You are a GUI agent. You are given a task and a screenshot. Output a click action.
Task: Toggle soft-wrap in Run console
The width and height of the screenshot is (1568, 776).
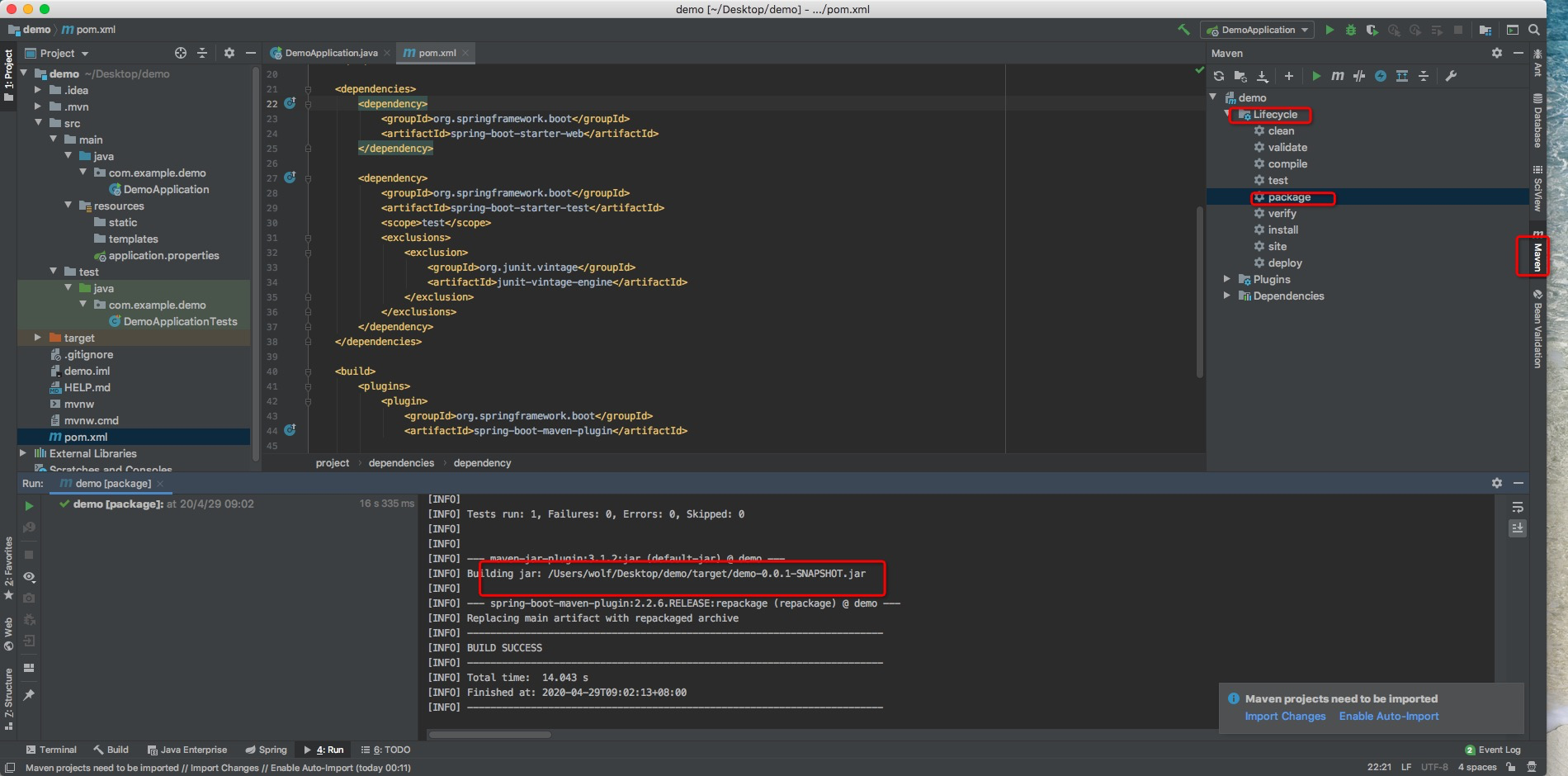(1517, 508)
